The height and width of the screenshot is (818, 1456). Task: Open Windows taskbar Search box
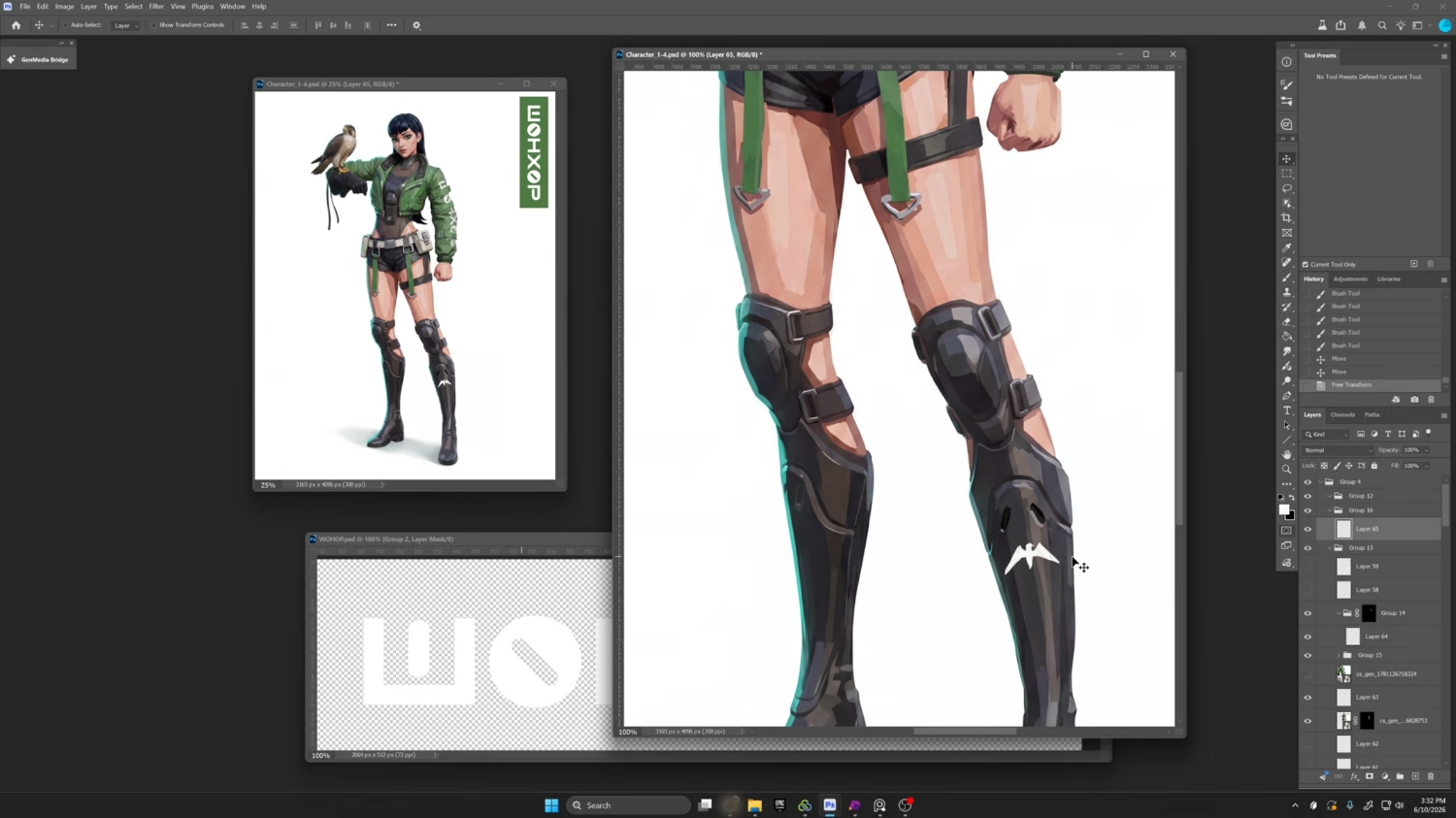628,805
